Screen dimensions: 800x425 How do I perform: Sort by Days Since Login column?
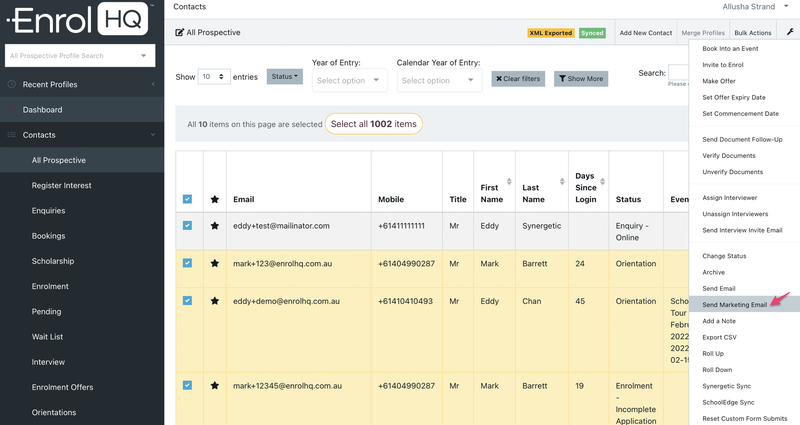click(601, 181)
